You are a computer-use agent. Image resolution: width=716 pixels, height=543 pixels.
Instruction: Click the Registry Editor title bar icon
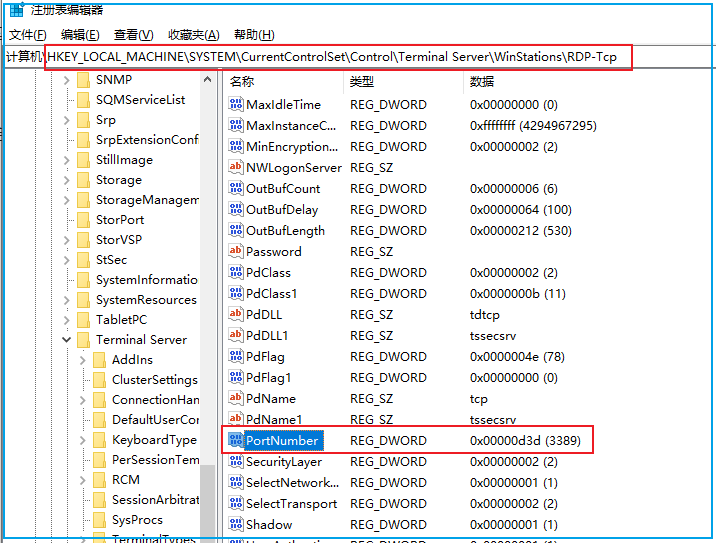coord(16,10)
